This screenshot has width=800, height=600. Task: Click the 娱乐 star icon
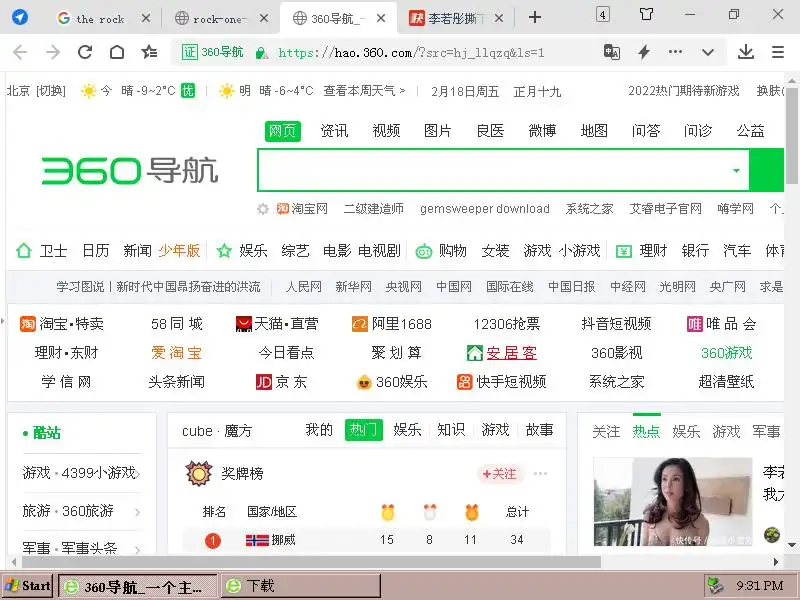pos(223,251)
